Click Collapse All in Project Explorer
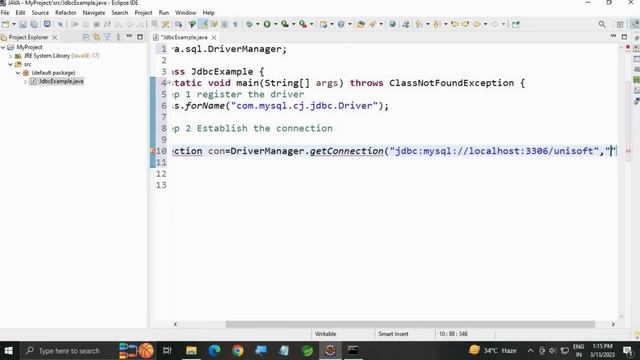 coord(86,37)
